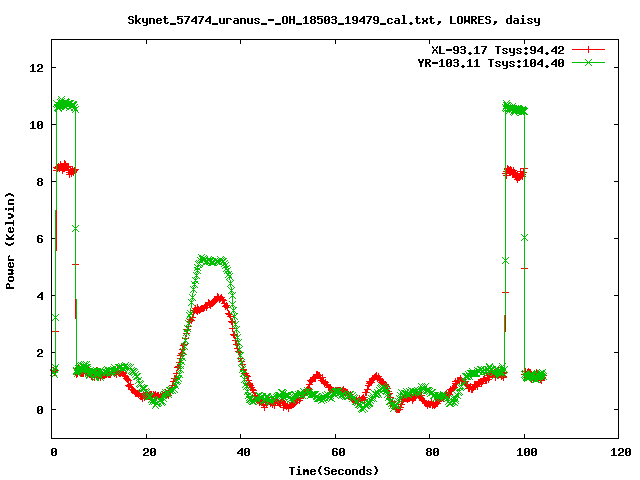The width and height of the screenshot is (640, 480).
Task: Click the red XL legend line sample
Action: pos(588,50)
